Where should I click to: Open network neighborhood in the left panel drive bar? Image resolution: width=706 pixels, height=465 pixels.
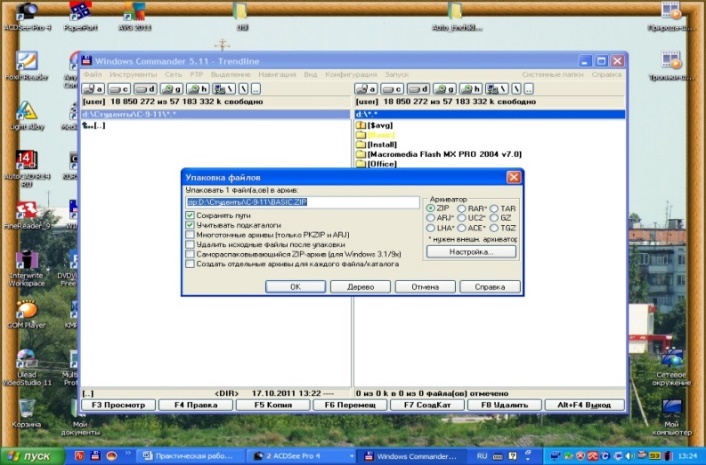pyautogui.click(x=224, y=89)
